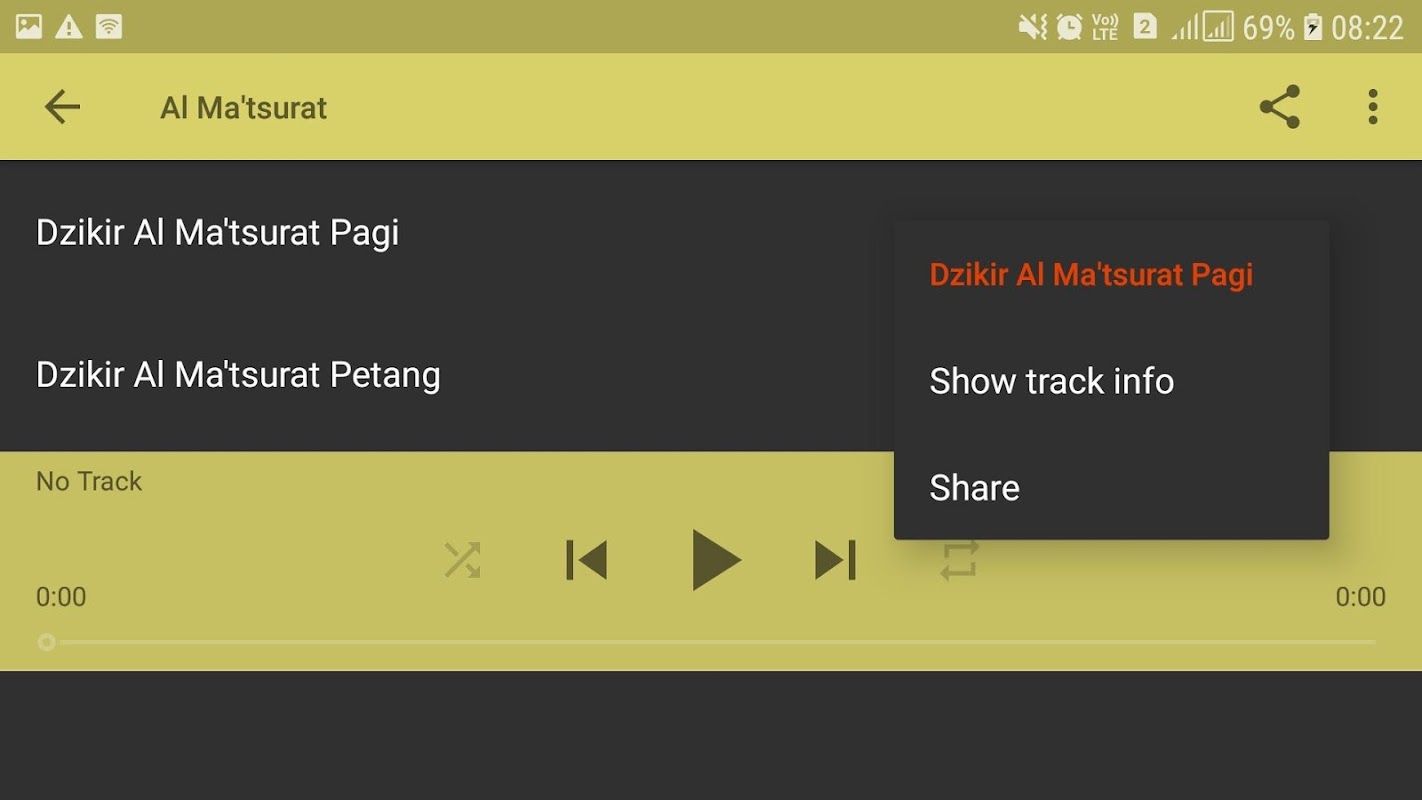This screenshot has height=800, width=1422.
Task: Tap the No Track label
Action: (89, 481)
